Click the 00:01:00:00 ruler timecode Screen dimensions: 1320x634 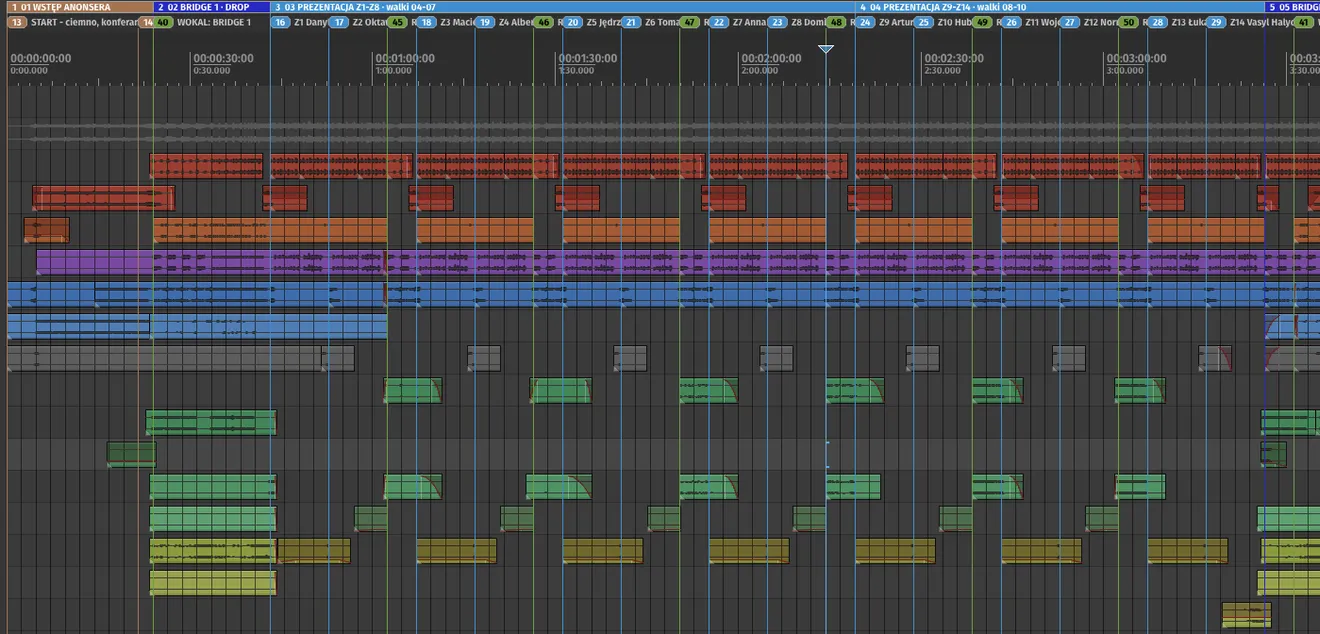[405, 59]
